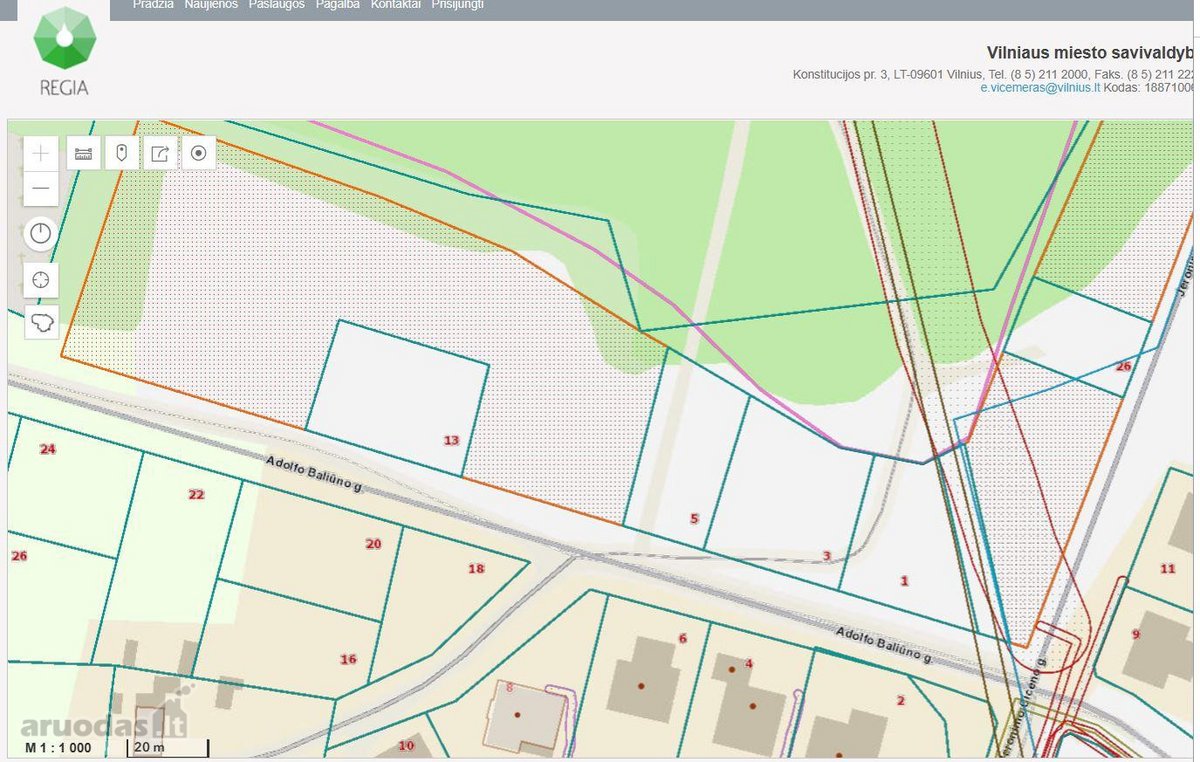Center map using the crosshair locate button
This screenshot has height=762, width=1200.
(x=41, y=280)
